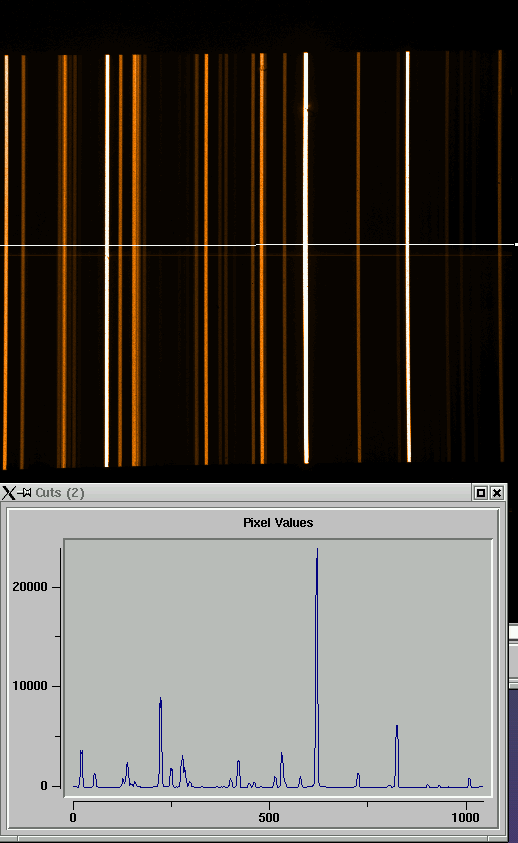The height and width of the screenshot is (843, 518).
Task: Click the 10000 y-axis label
Action: [30, 686]
